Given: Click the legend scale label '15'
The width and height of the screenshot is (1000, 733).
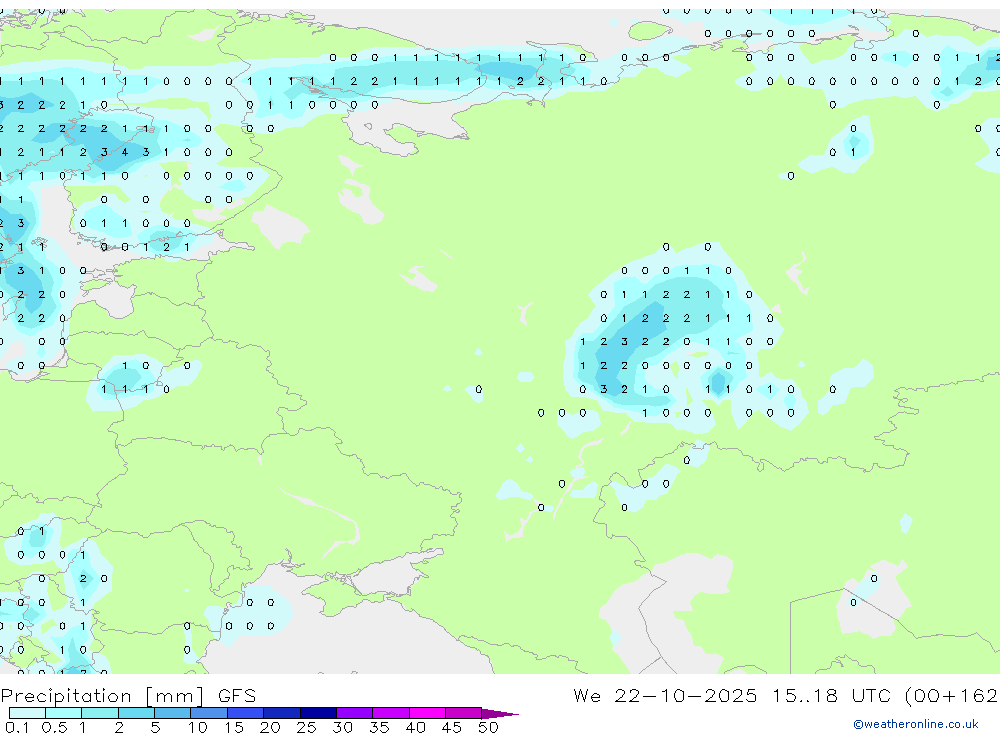Looking at the screenshot, I should tap(234, 727).
